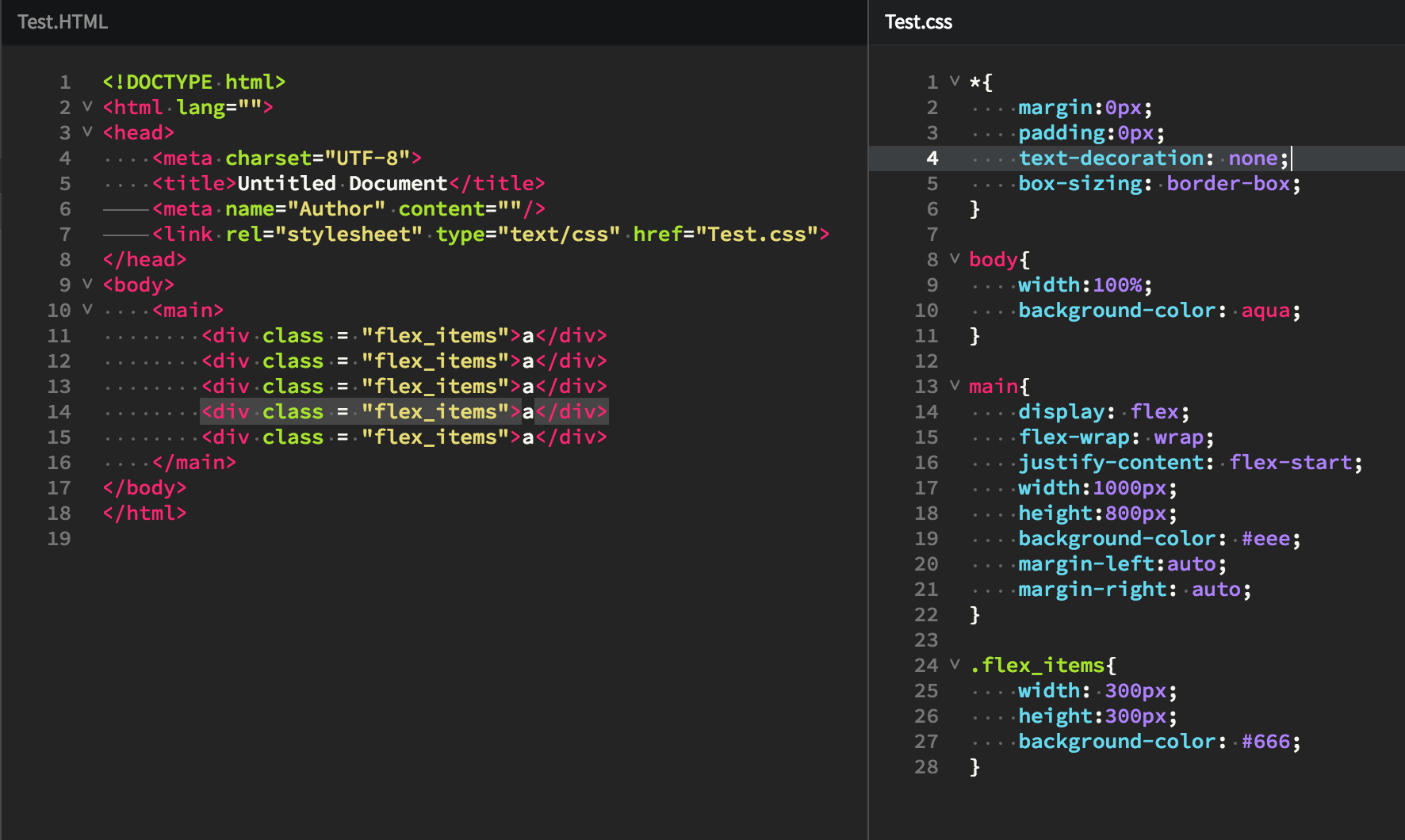This screenshot has width=1405, height=840.
Task: Click the closing </html> tag
Action: [x=144, y=513]
